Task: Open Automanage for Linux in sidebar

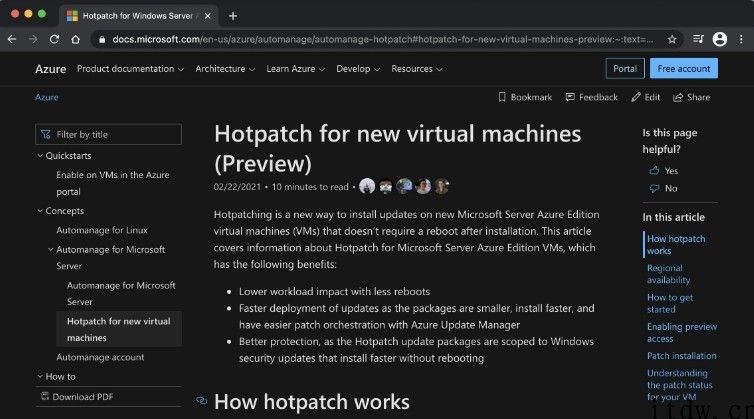Action: pyautogui.click(x=102, y=230)
